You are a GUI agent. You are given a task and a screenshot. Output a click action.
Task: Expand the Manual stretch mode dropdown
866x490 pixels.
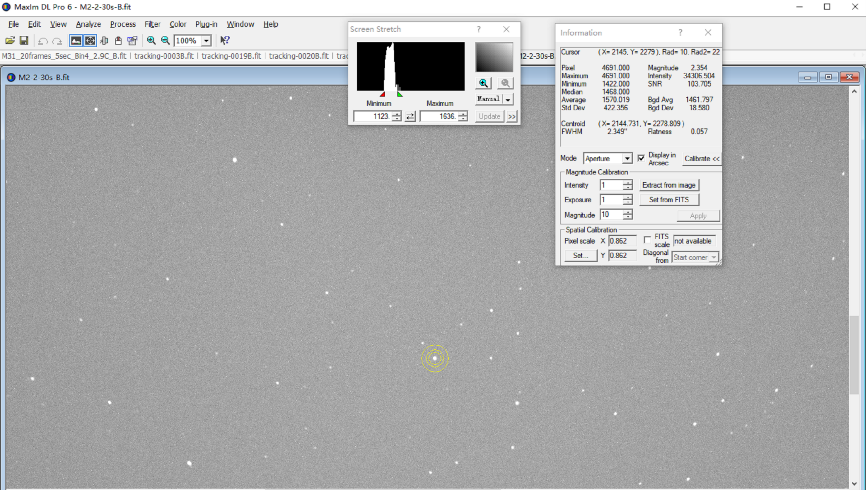point(508,100)
